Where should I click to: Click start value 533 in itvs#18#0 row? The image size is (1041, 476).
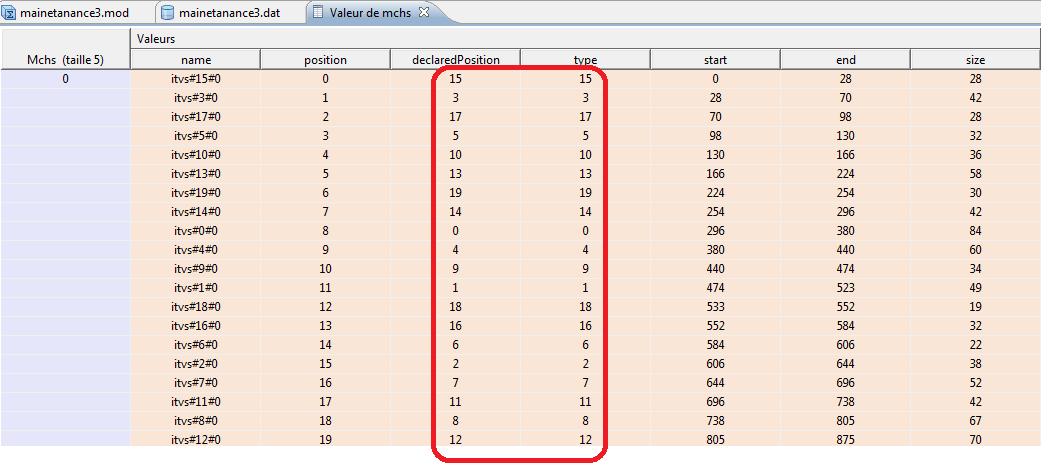click(715, 307)
